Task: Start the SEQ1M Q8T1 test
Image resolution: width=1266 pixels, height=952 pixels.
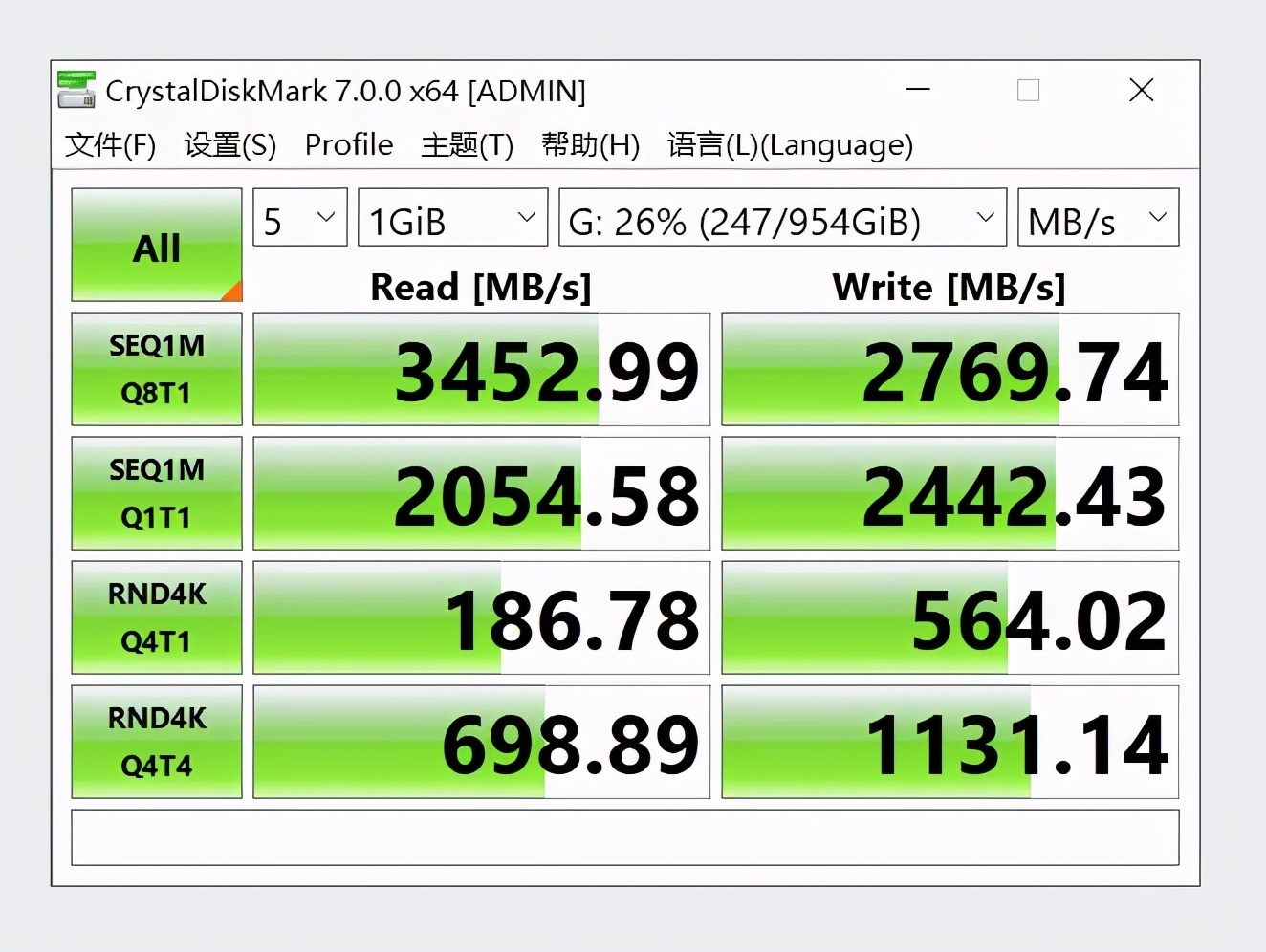Action: point(157,369)
